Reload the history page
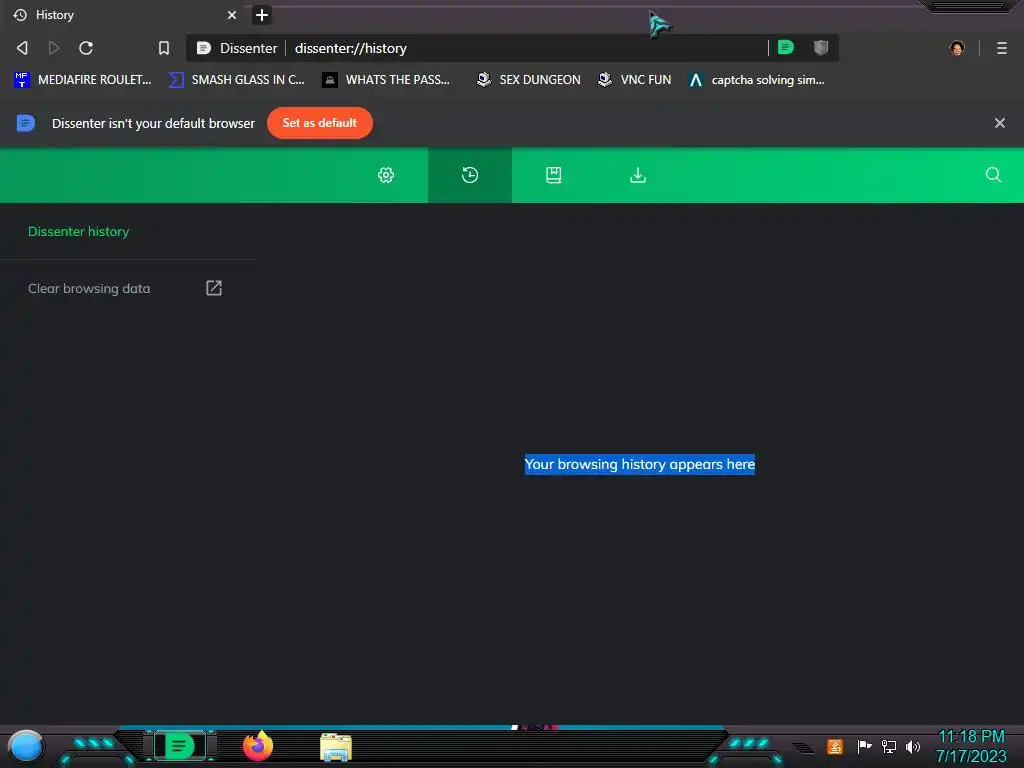This screenshot has width=1024, height=768. (86, 48)
